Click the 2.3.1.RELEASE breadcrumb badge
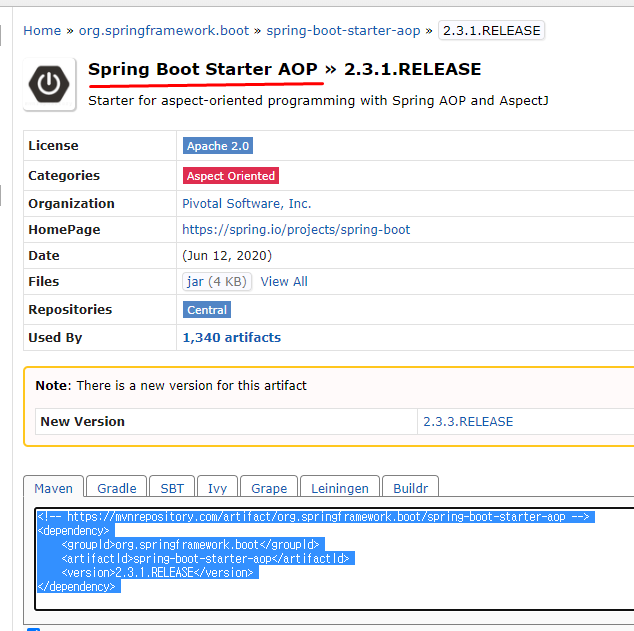 (491, 31)
